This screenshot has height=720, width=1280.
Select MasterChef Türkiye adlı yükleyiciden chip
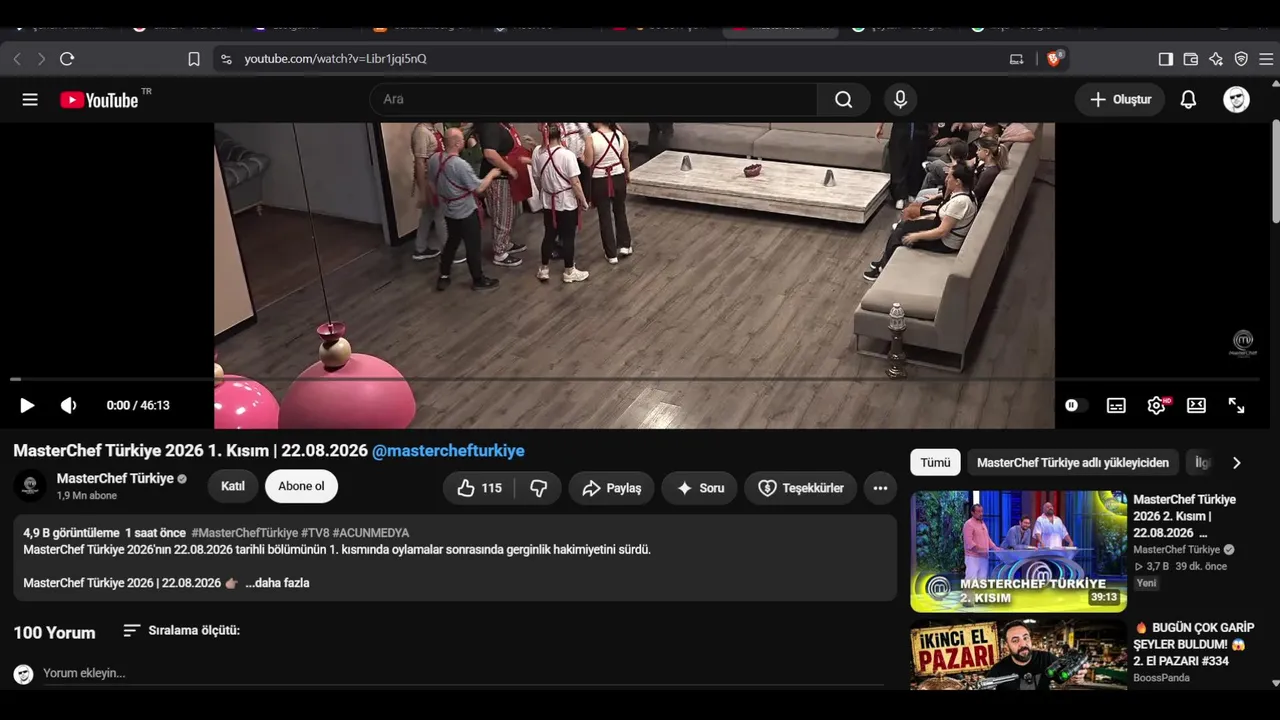tap(1073, 463)
